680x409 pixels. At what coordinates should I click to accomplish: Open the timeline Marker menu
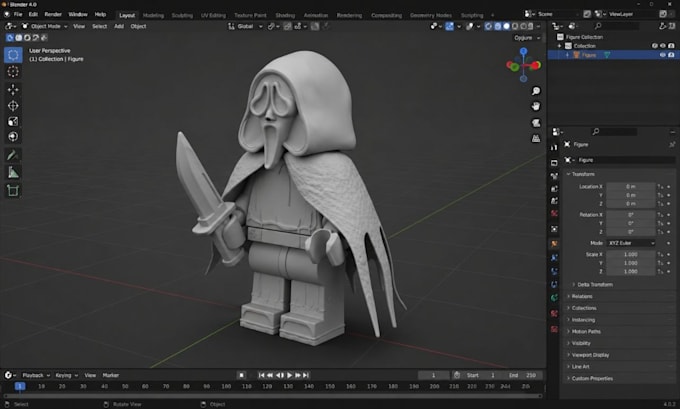[111, 375]
